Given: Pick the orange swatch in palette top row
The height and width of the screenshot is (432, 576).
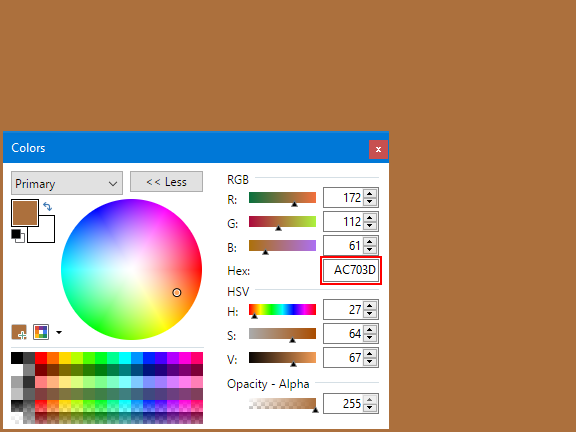Looking at the screenshot, I should click(x=53, y=358).
